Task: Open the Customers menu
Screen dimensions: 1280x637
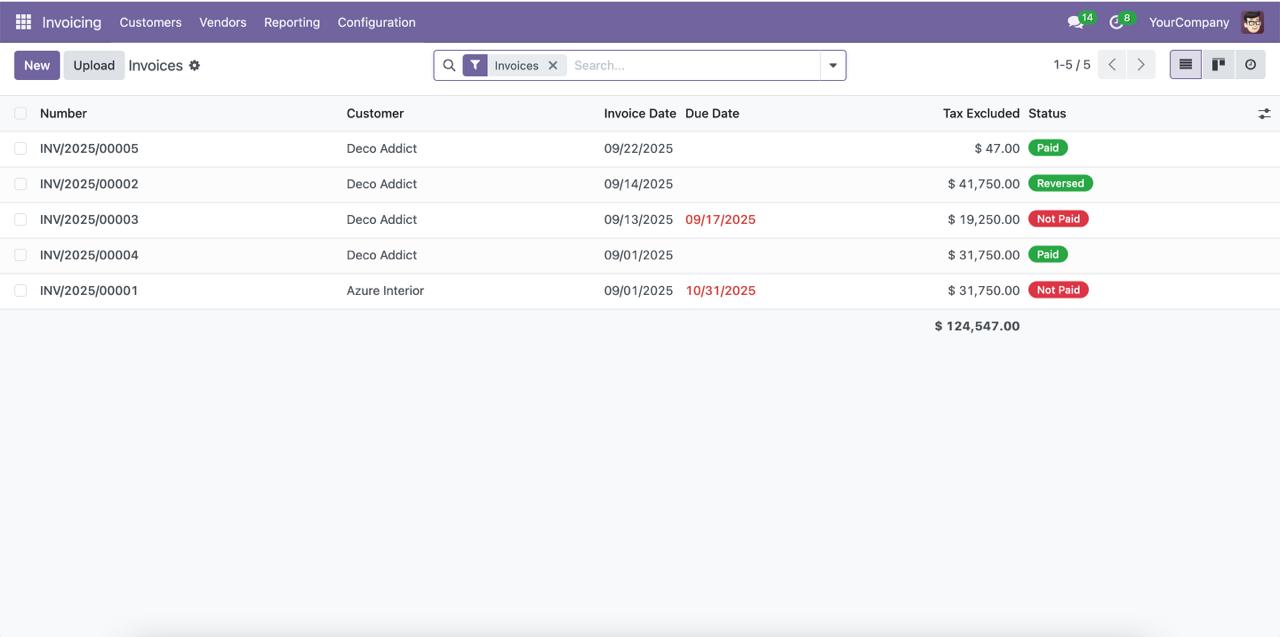Action: [x=150, y=22]
